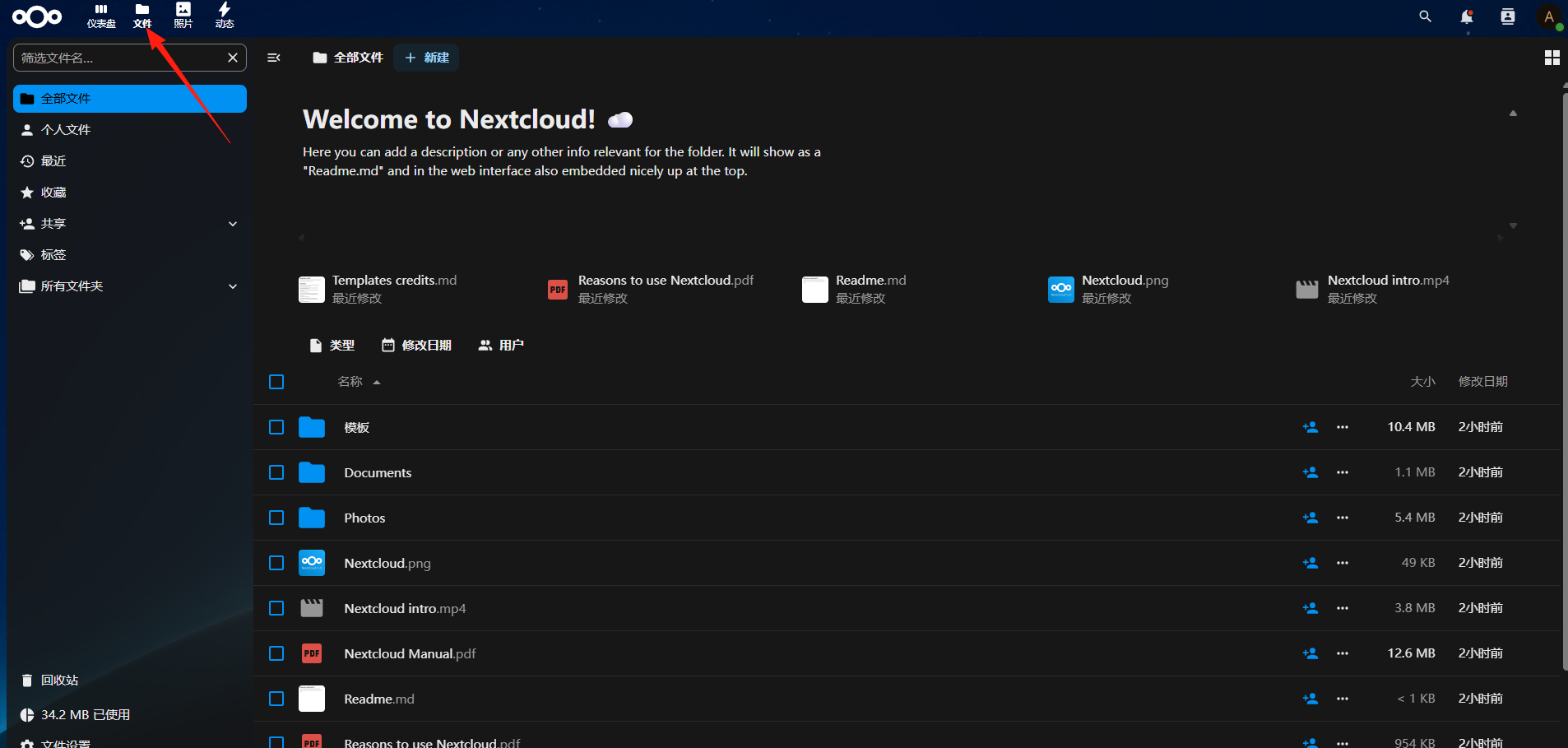Expand the 所有文件夹 section chevron

pyautogui.click(x=233, y=286)
